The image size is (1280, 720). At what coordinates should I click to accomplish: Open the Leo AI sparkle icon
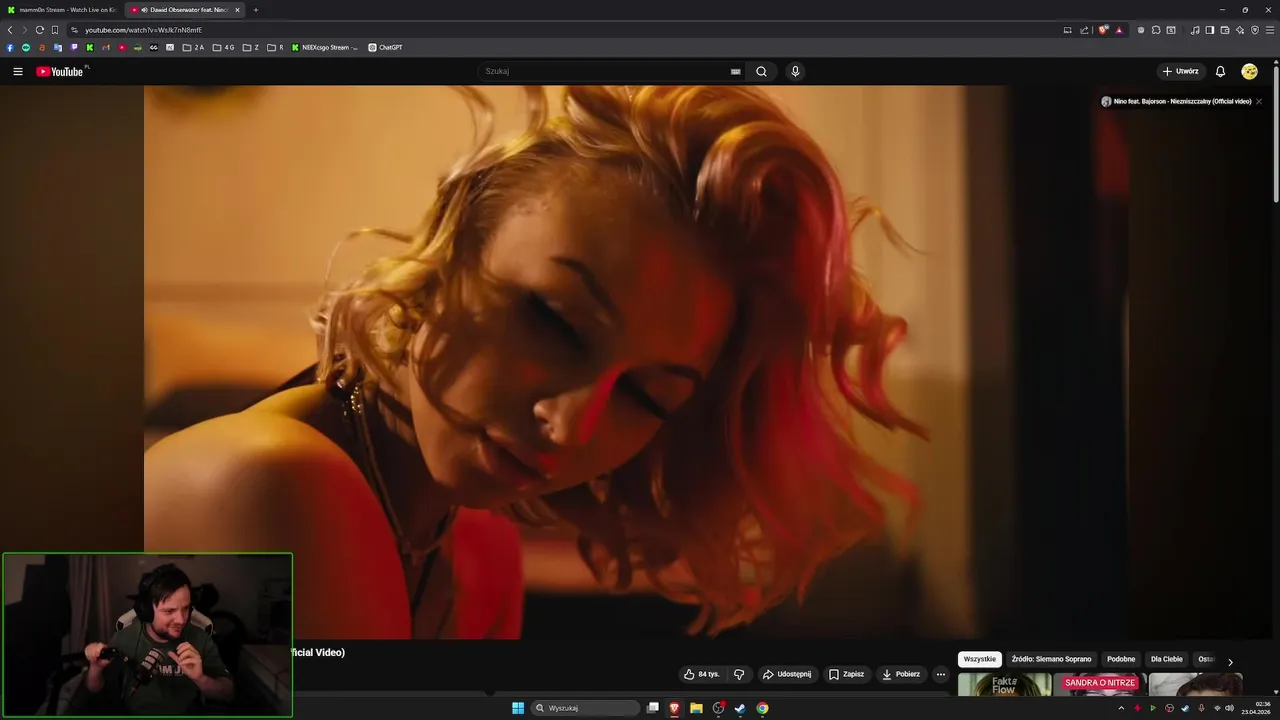pyautogui.click(x=1240, y=30)
